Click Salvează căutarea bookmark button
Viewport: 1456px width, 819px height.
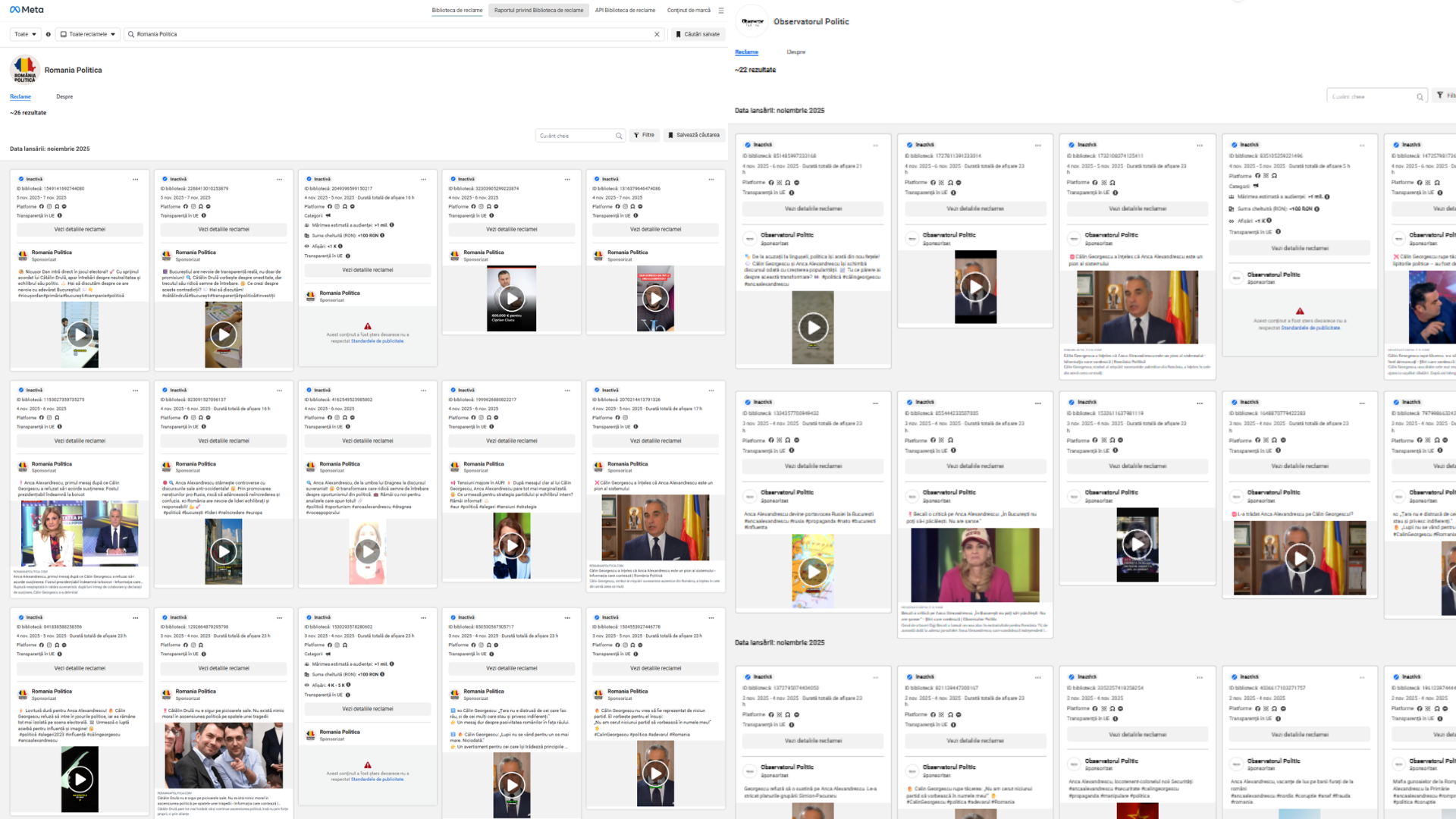point(694,135)
